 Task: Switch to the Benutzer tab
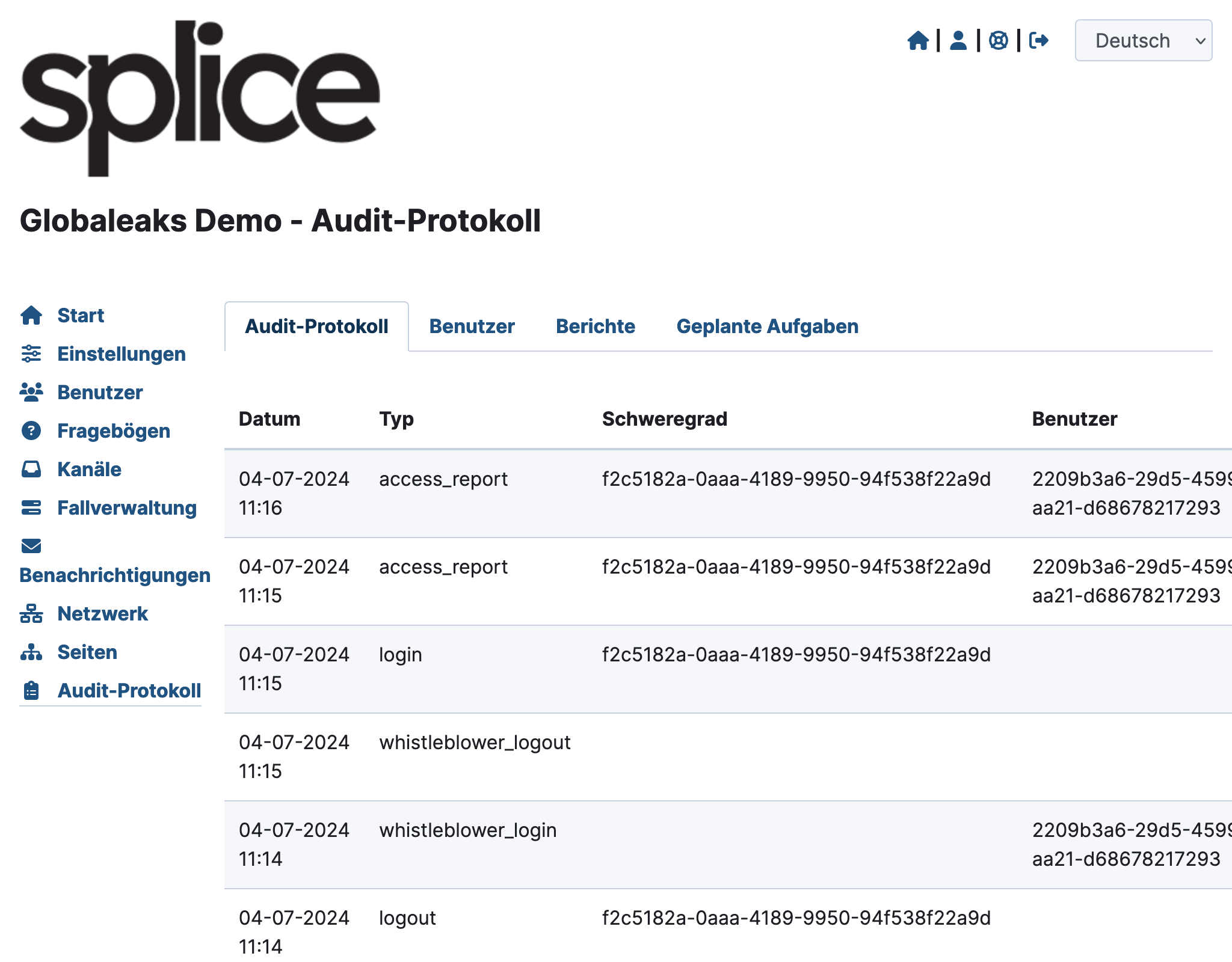[x=472, y=326]
